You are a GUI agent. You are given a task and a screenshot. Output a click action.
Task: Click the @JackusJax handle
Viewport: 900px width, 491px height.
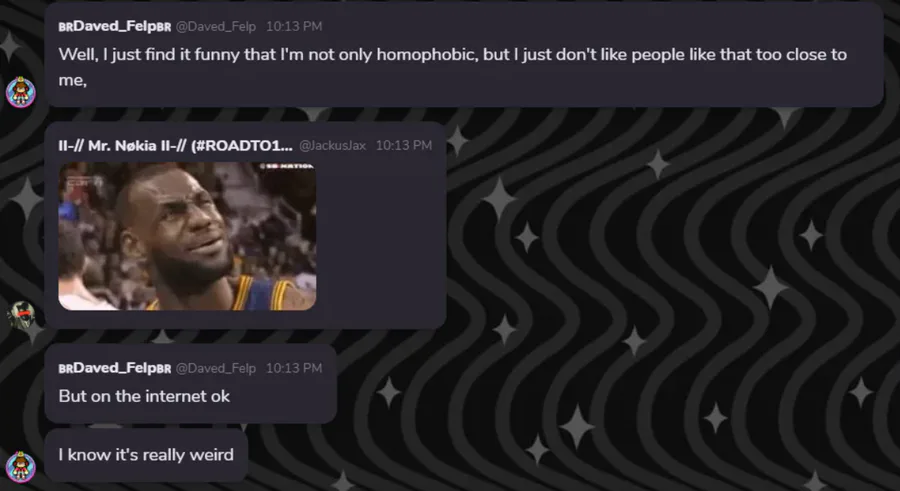tap(332, 145)
